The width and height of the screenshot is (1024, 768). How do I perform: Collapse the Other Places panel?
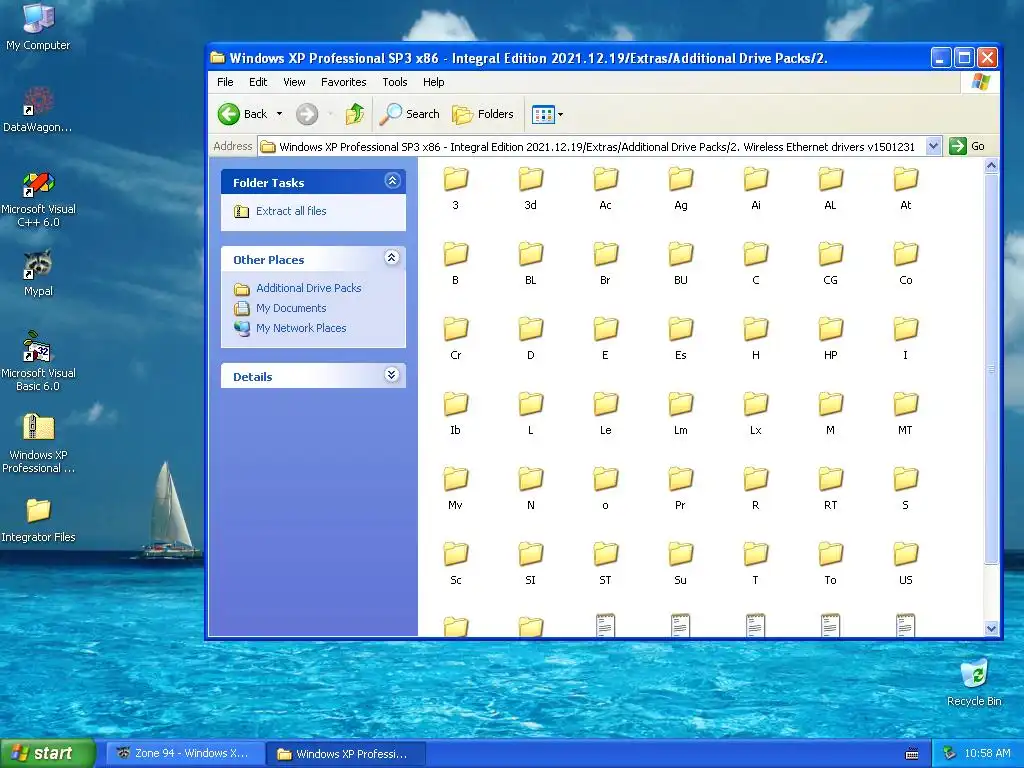coord(392,258)
